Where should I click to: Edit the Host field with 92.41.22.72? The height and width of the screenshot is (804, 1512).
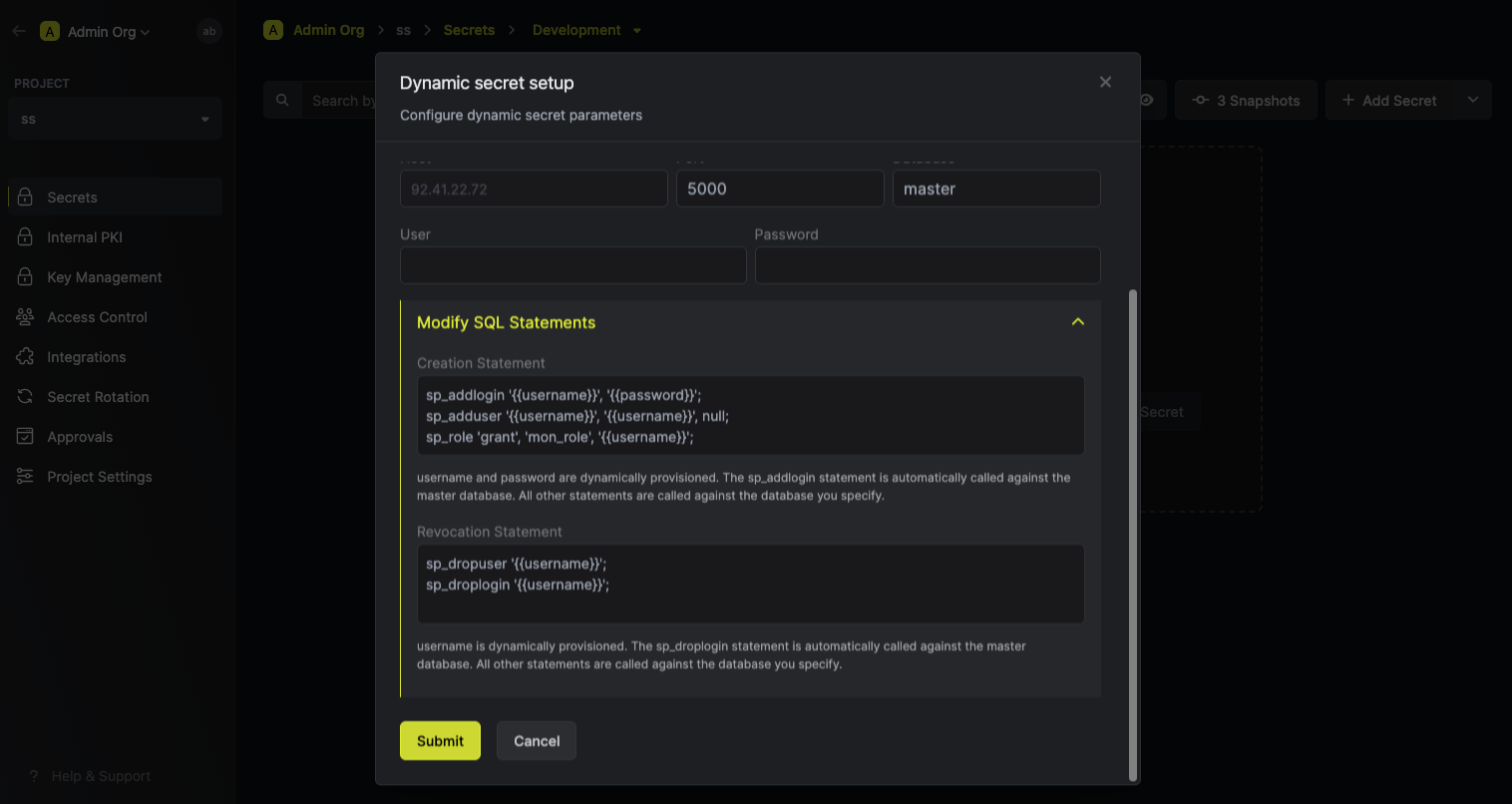[x=534, y=189]
